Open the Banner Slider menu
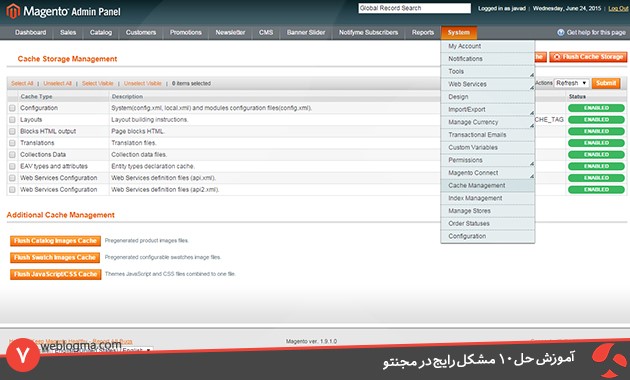Screen dimensions: 630x380 tap(306, 33)
